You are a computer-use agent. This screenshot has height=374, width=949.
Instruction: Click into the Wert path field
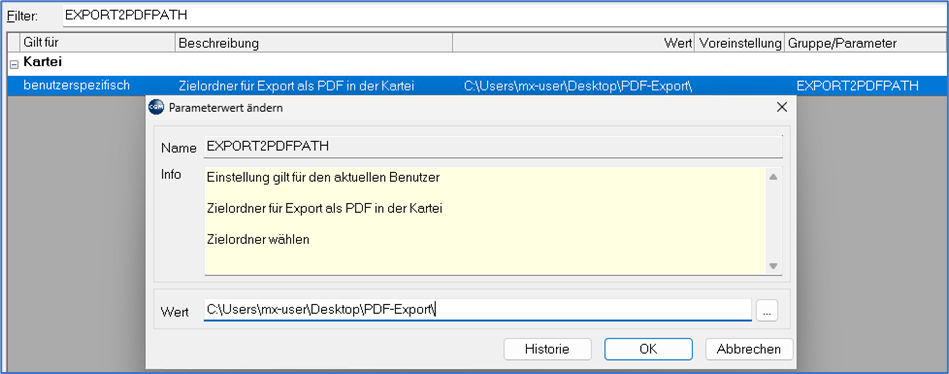coord(478,310)
